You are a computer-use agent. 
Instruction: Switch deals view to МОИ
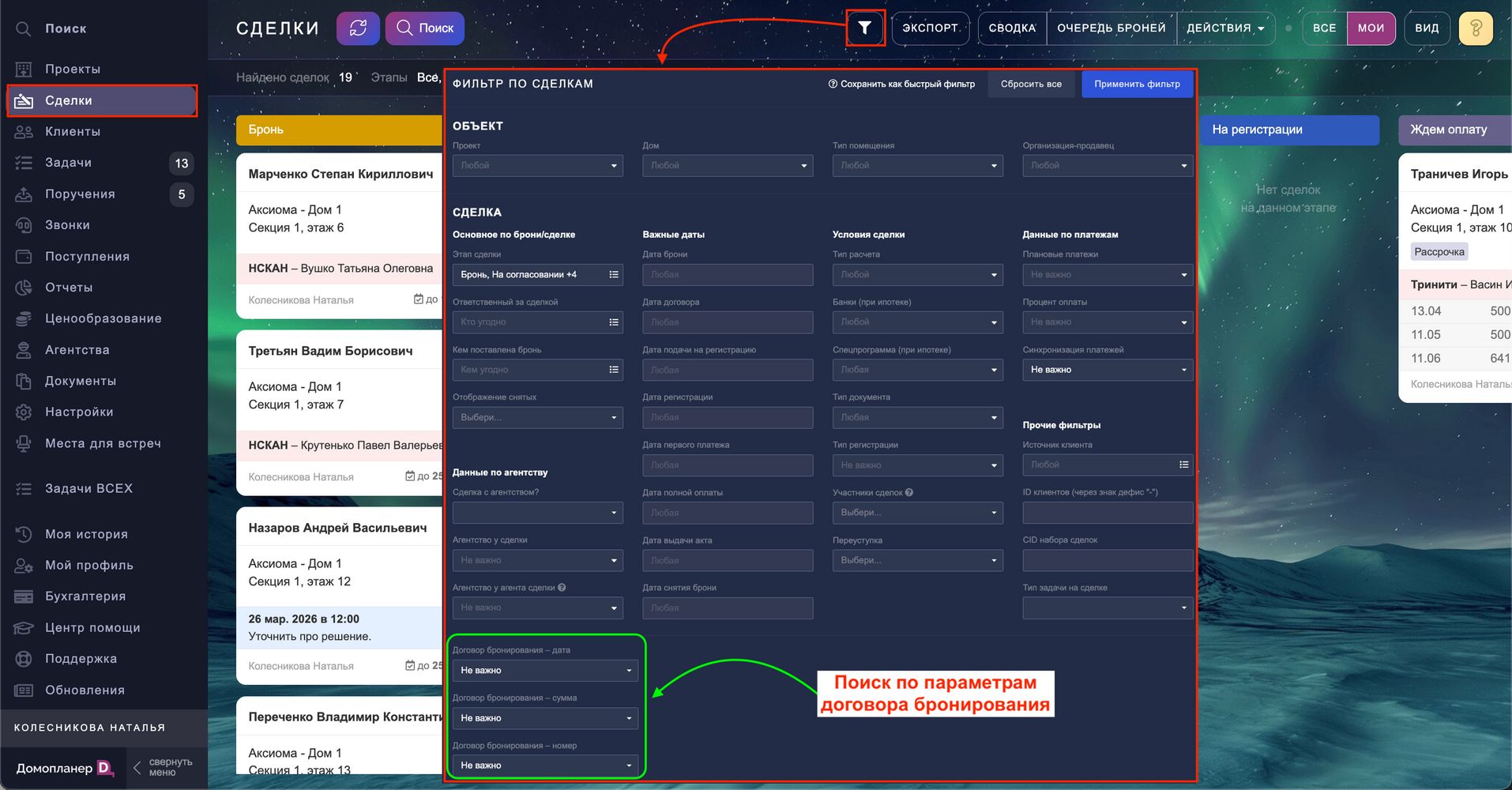click(1371, 28)
